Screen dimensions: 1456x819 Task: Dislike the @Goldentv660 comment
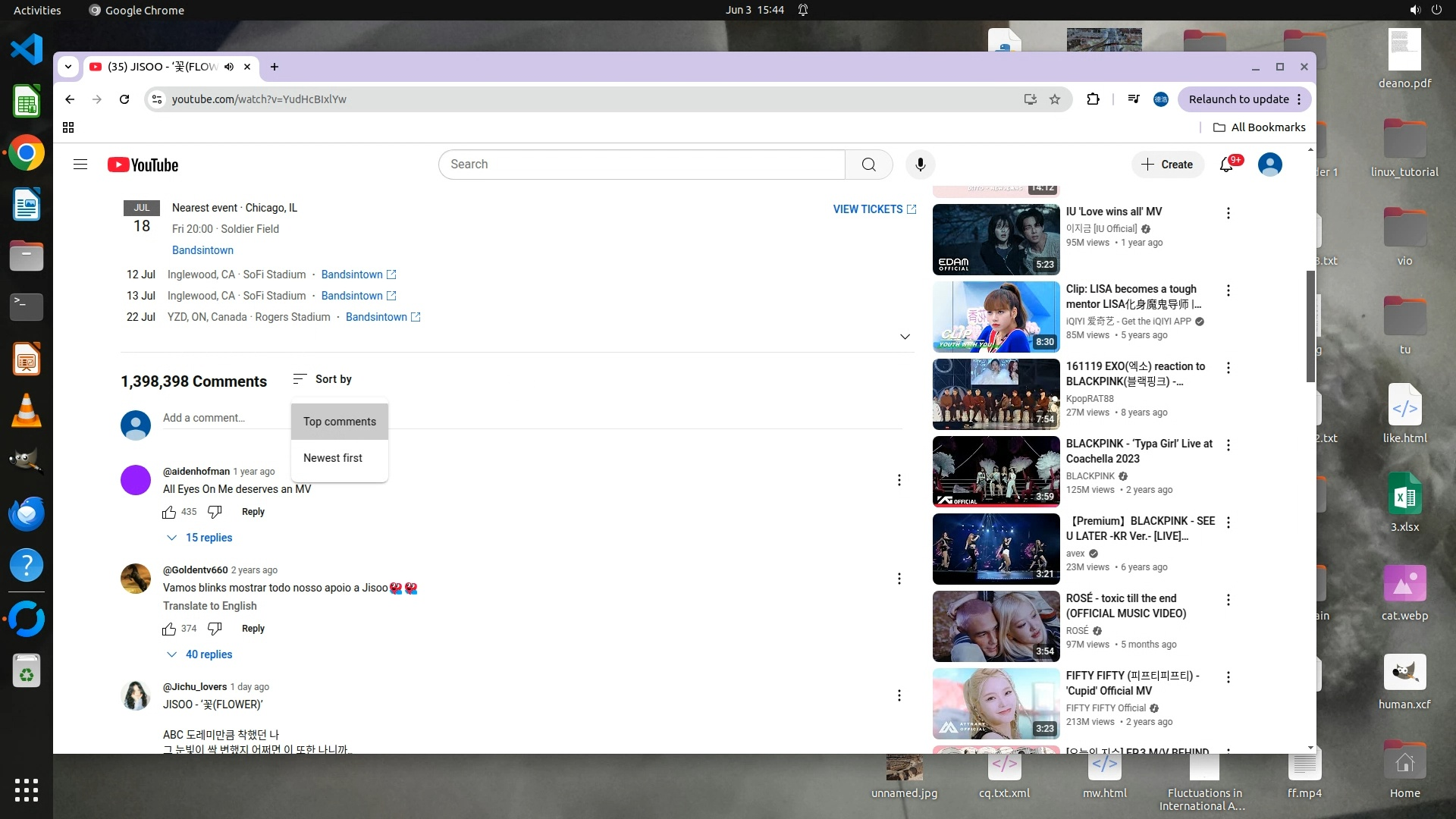(215, 629)
